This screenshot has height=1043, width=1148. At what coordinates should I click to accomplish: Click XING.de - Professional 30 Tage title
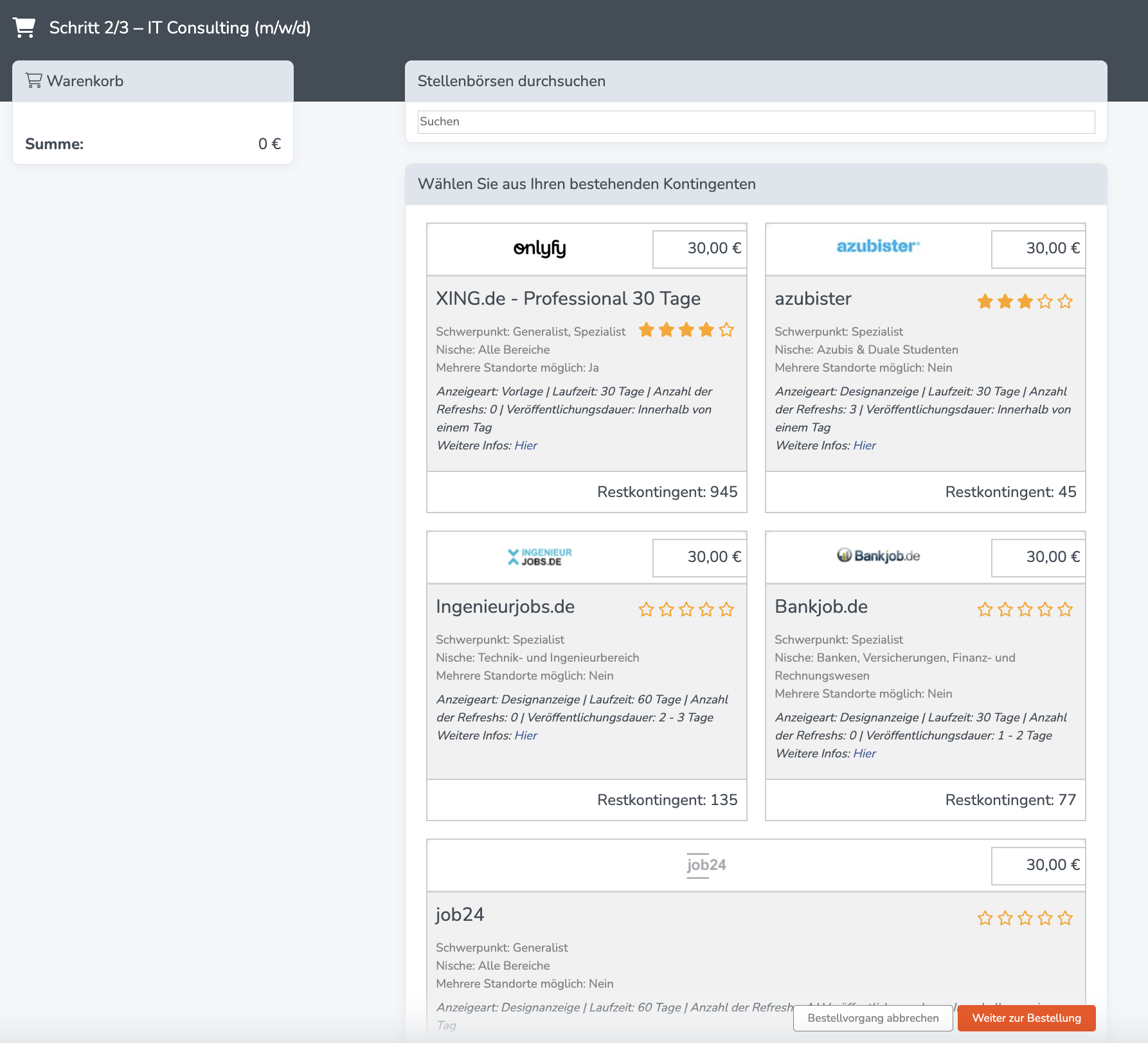tap(568, 298)
